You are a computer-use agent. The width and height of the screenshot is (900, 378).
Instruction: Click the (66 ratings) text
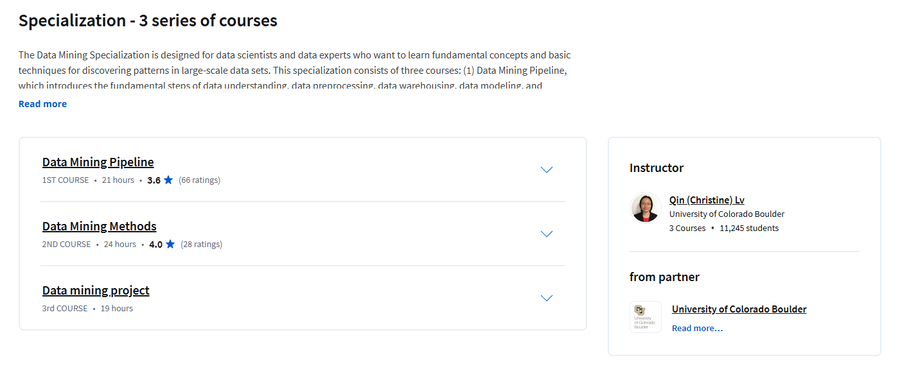(x=199, y=180)
